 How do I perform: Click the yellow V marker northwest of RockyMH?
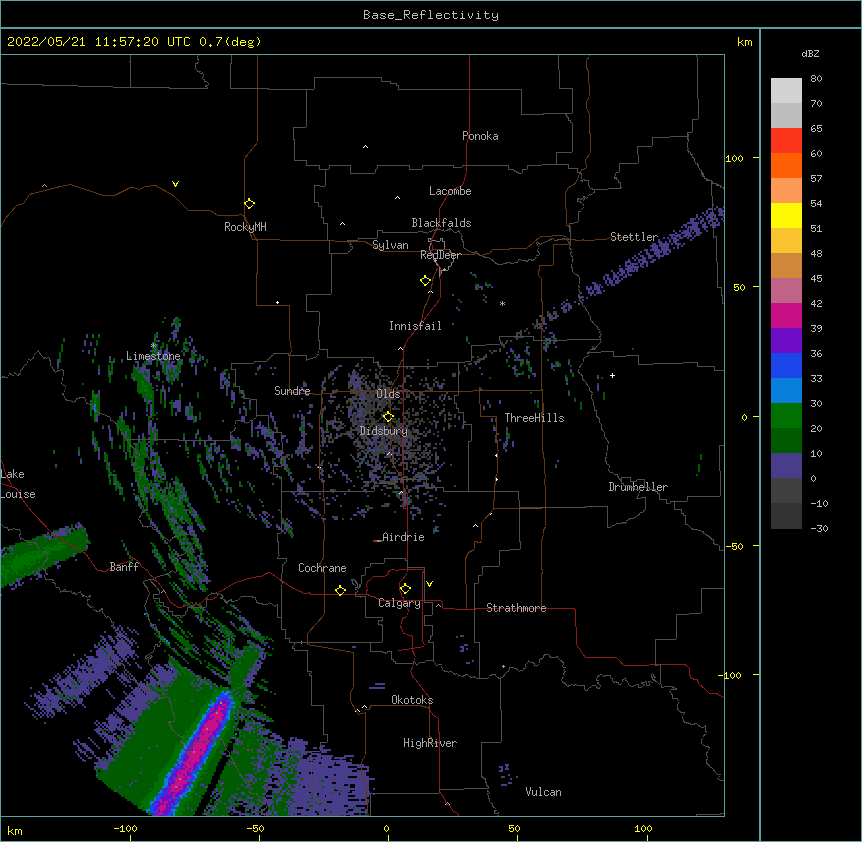(x=175, y=184)
